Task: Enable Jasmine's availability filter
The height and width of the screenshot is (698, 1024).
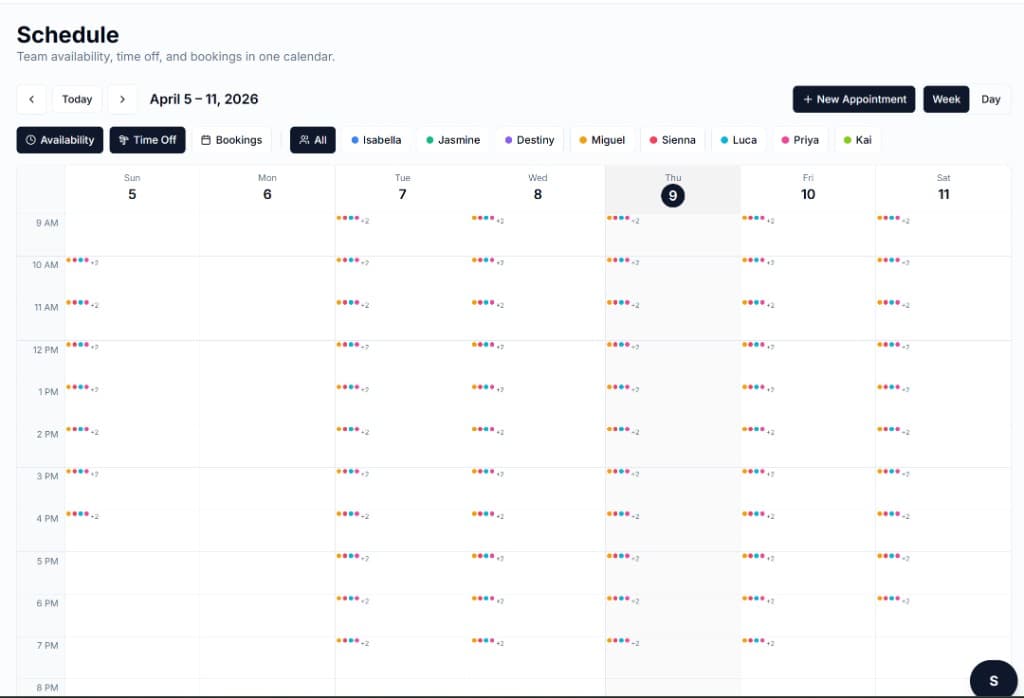Action: (452, 140)
